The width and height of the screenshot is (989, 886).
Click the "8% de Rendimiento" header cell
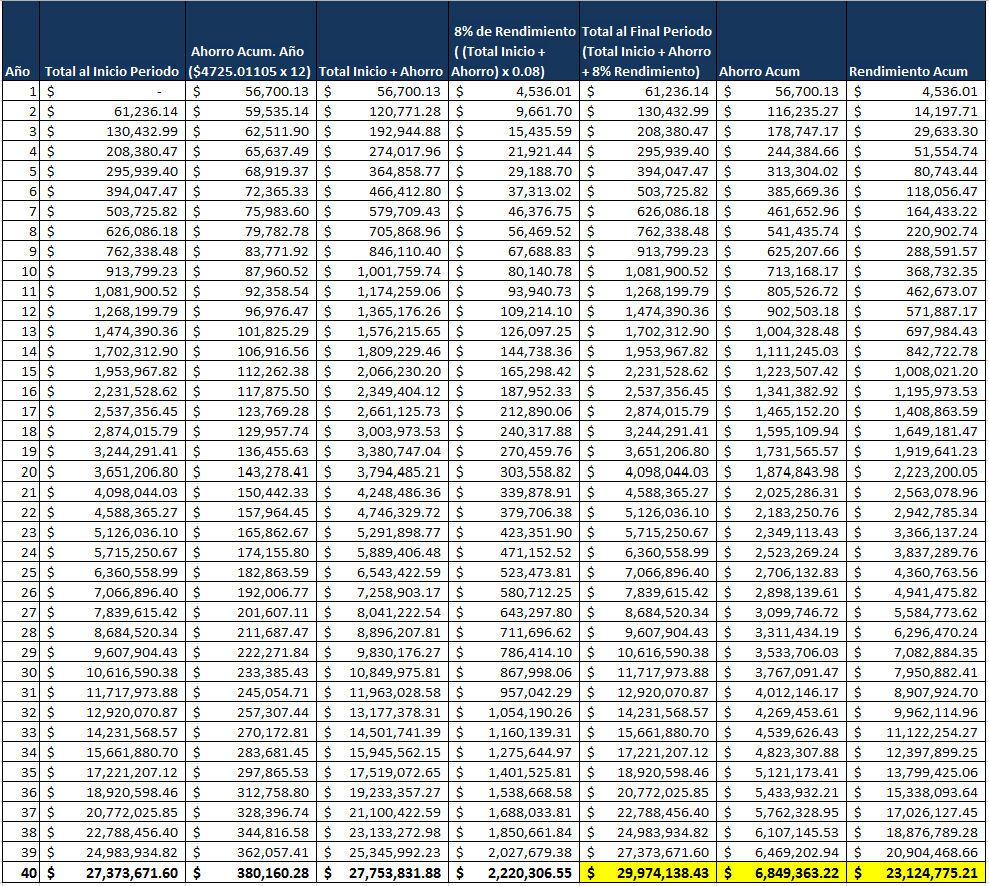click(x=513, y=51)
